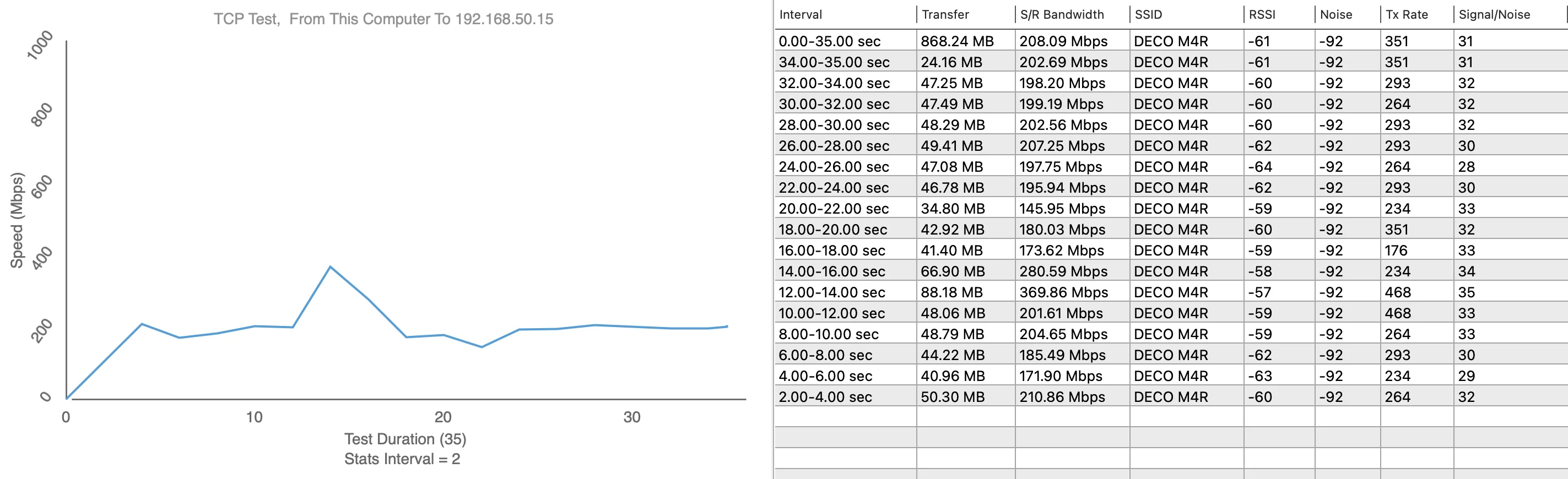
Task: Click the S/R Bandwidth column header
Action: (x=1062, y=15)
